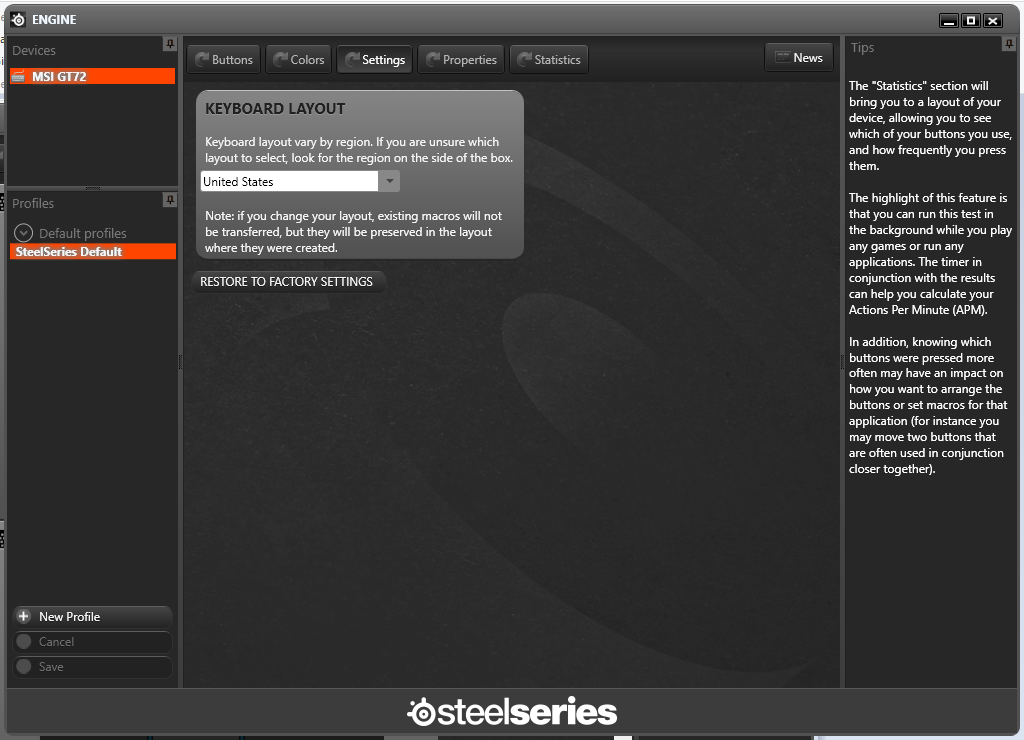Open the keyboard layout region combo box
1024x740 pixels.
pos(300,182)
